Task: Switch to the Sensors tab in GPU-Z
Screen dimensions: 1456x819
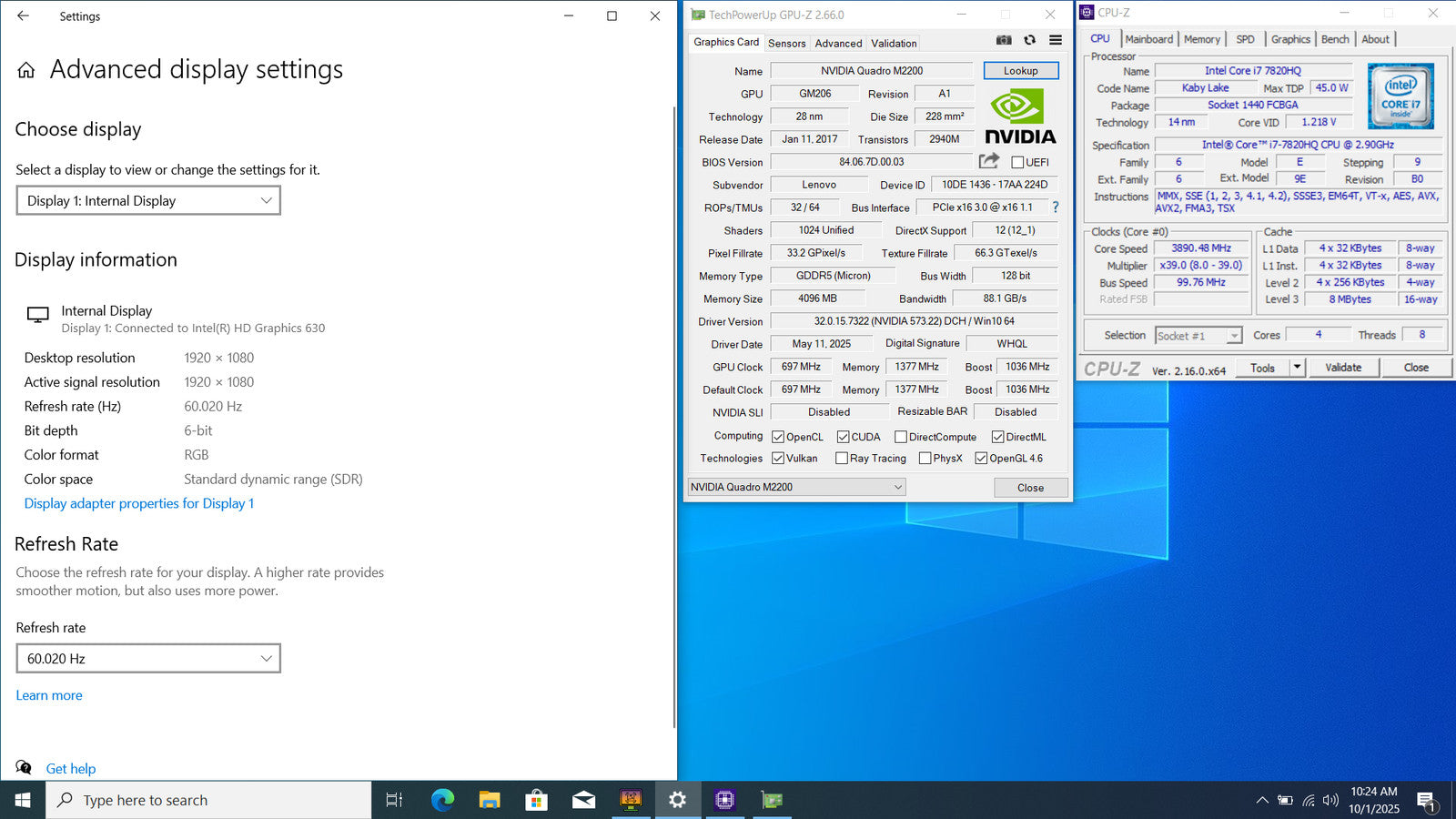Action: [x=786, y=43]
